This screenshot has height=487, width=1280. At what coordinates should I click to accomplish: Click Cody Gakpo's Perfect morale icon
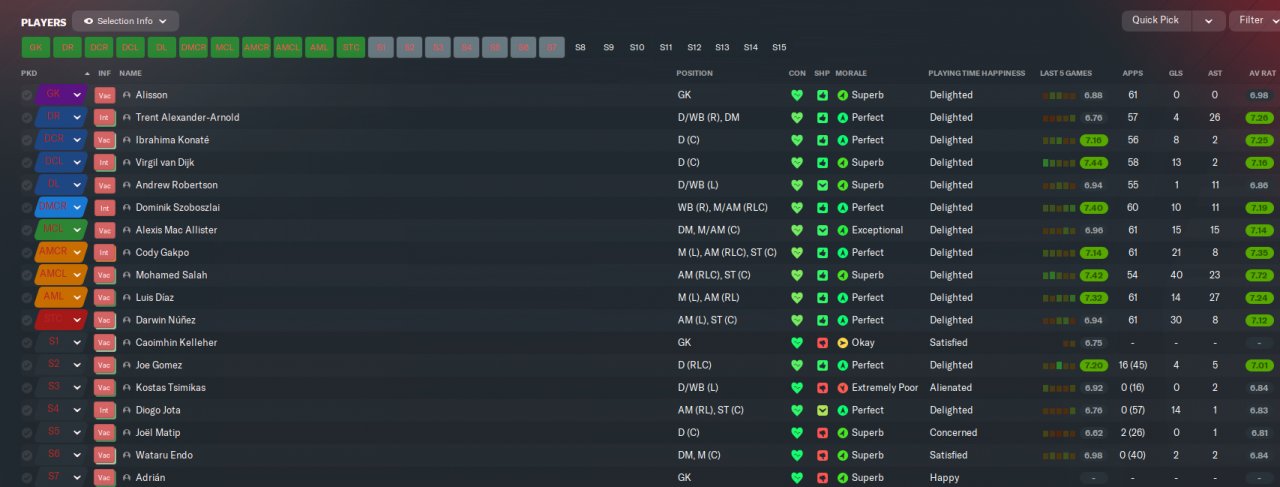point(842,253)
